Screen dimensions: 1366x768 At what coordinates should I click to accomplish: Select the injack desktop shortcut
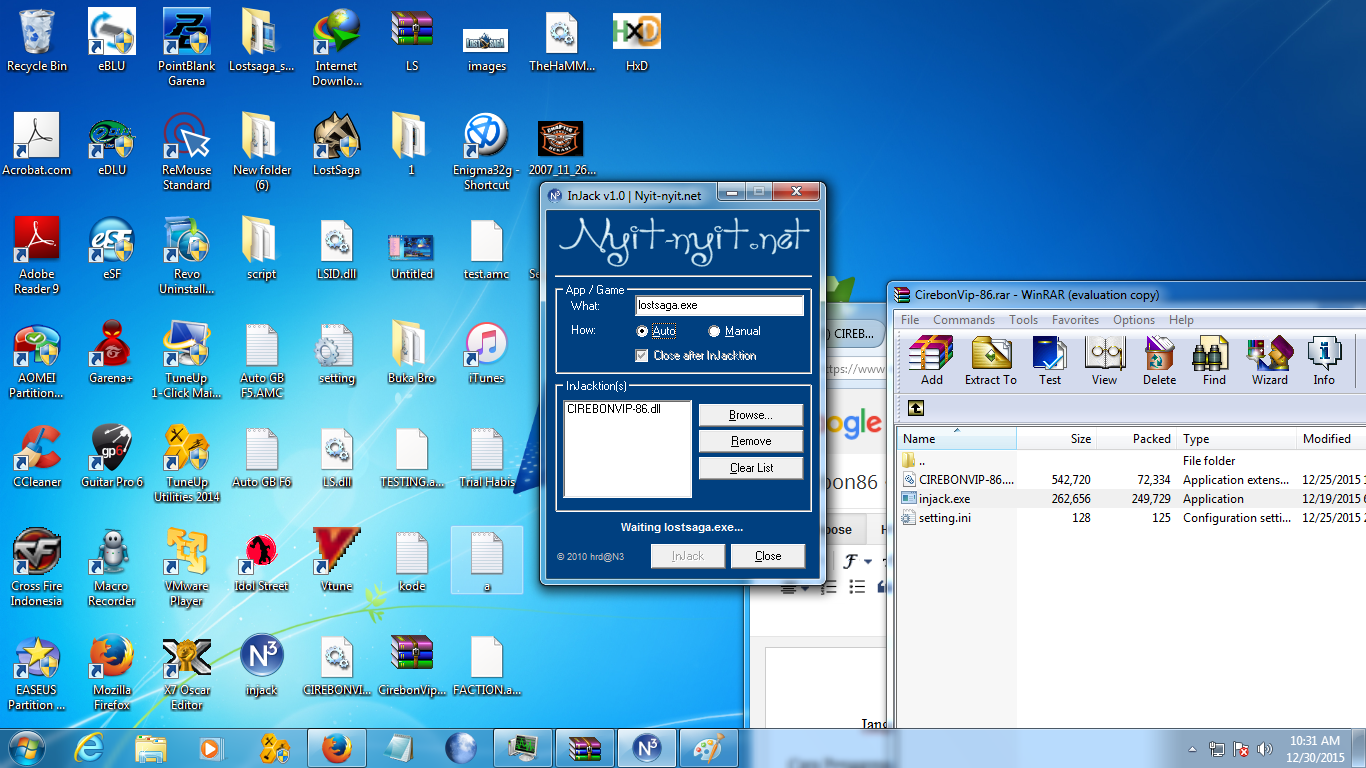(x=262, y=665)
